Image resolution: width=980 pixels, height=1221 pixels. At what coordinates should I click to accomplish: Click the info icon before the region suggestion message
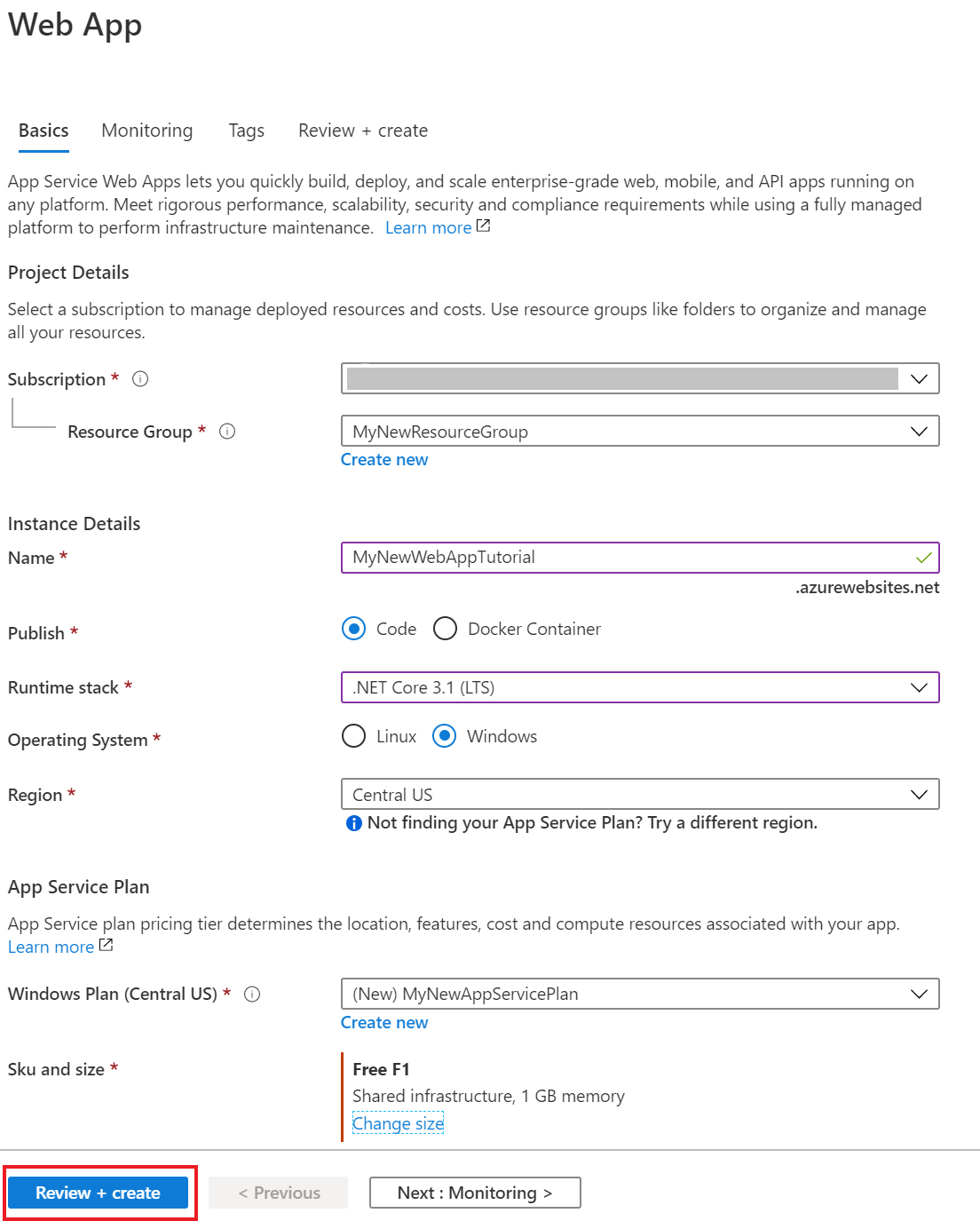(353, 823)
